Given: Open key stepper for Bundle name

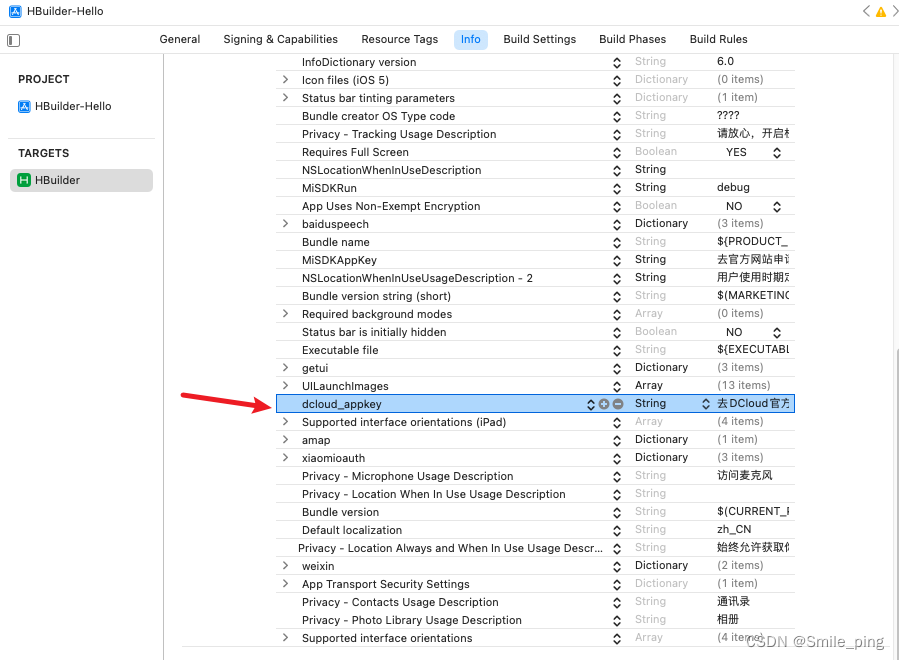Looking at the screenshot, I should (617, 243).
